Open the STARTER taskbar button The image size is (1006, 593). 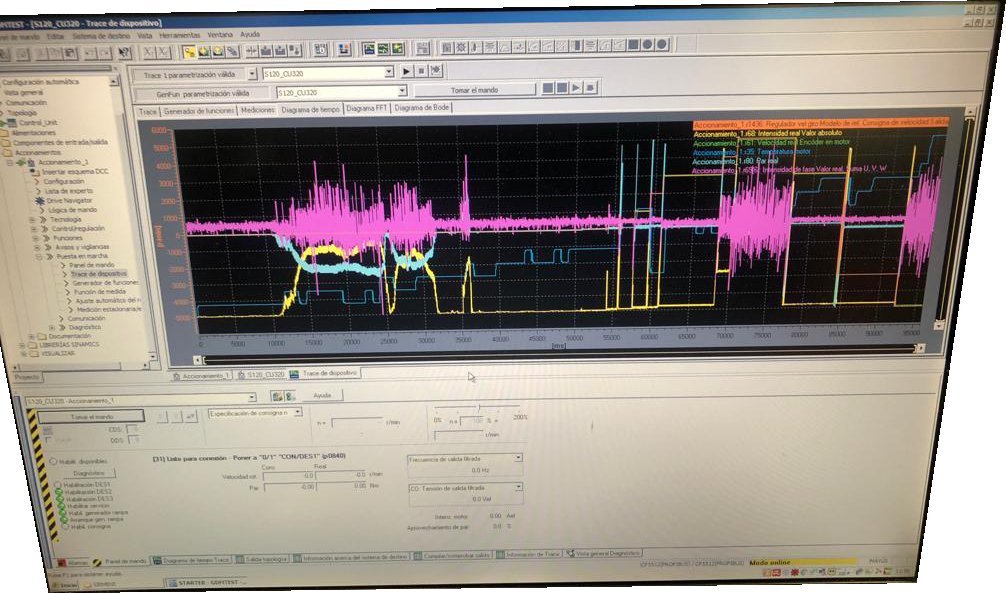click(x=207, y=583)
